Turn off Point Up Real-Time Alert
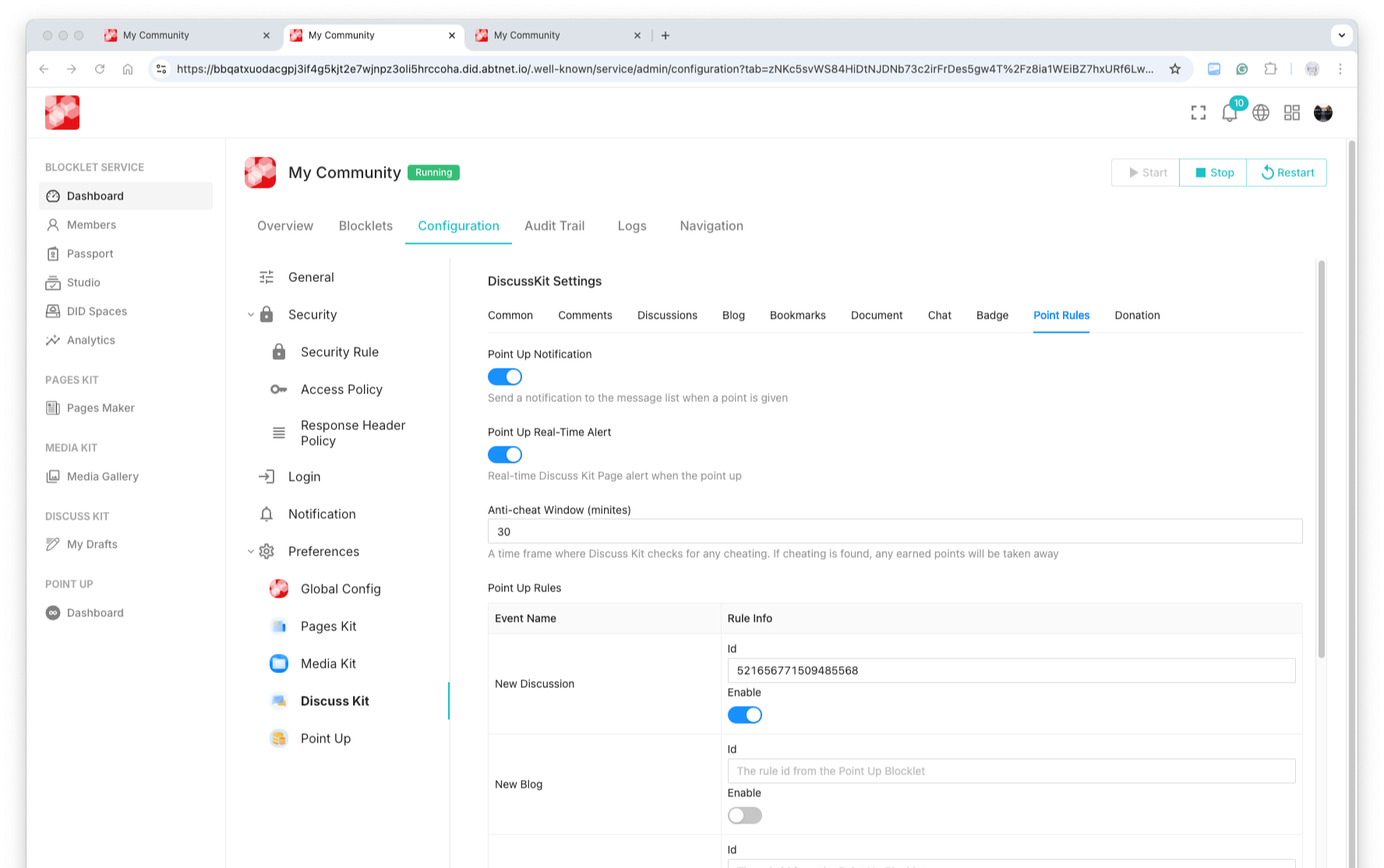The image size is (1384, 868). pos(505,455)
